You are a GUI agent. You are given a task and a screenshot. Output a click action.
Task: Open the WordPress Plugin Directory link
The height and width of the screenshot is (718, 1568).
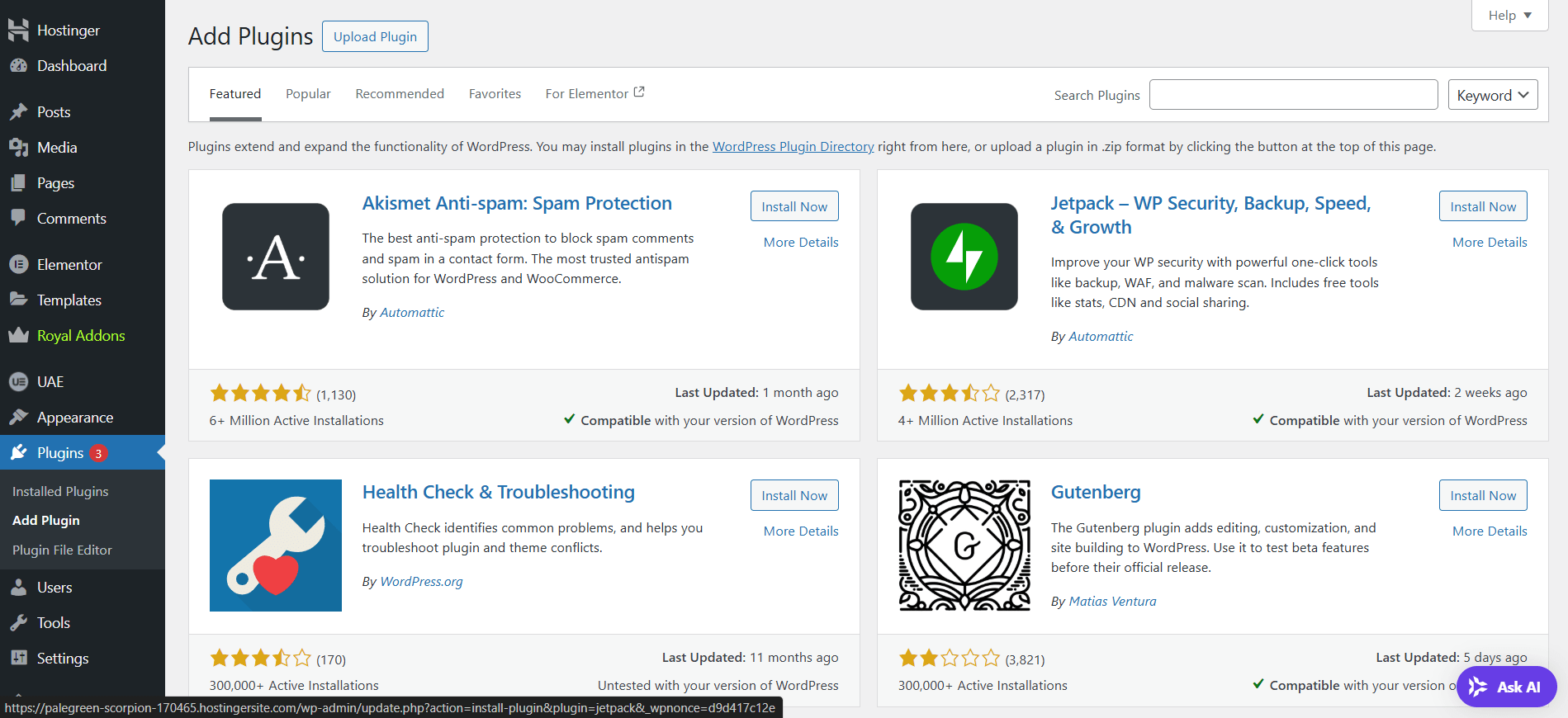click(x=793, y=147)
